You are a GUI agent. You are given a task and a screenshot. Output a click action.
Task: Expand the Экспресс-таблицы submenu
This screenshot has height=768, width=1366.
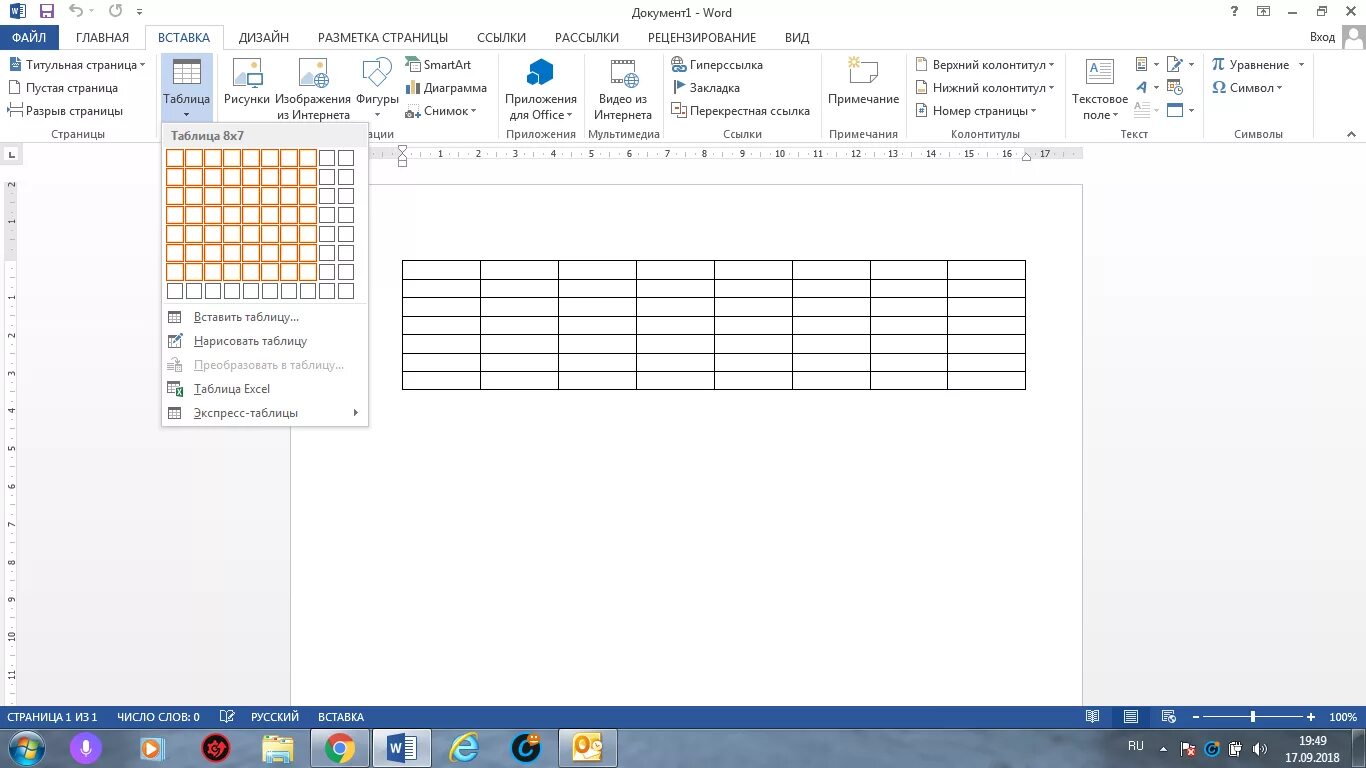(265, 413)
